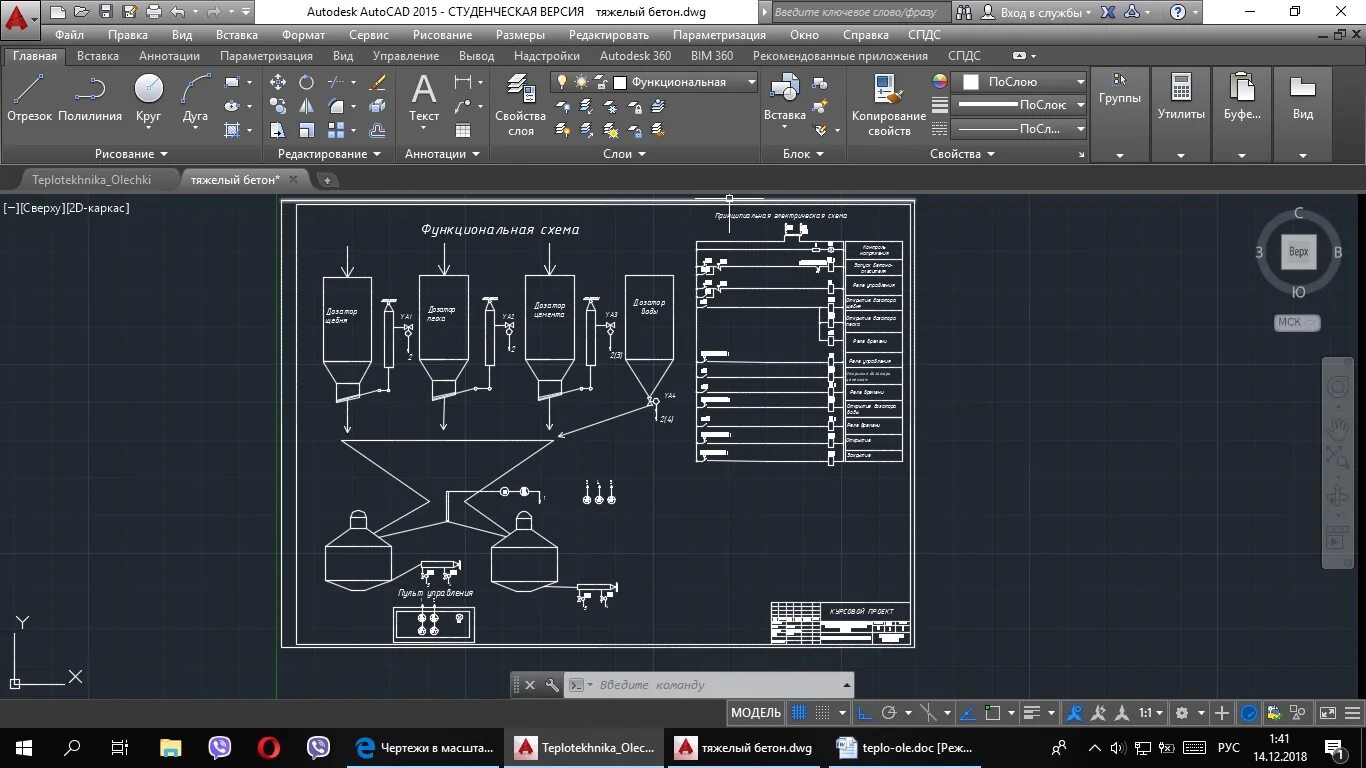Viewport: 1366px width, 768px height.
Task: Click the Offset tool icon
Action: (377, 131)
